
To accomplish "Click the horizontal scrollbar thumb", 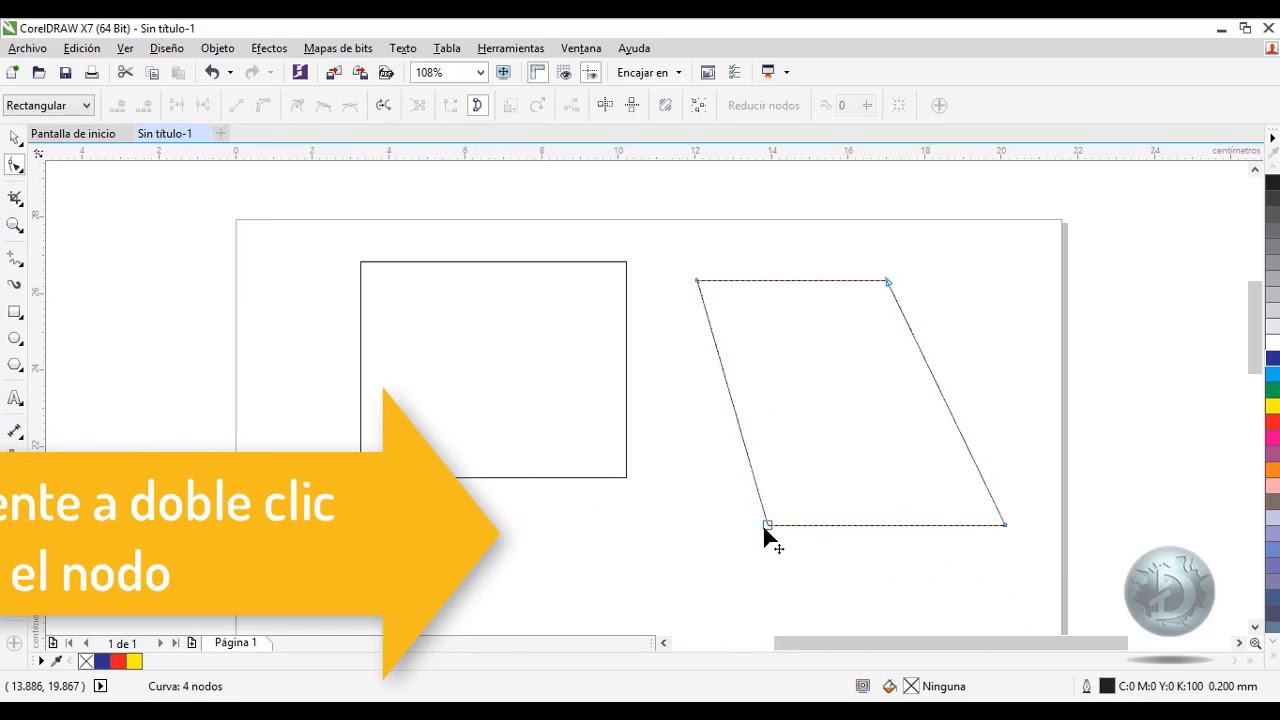I will click(950, 643).
